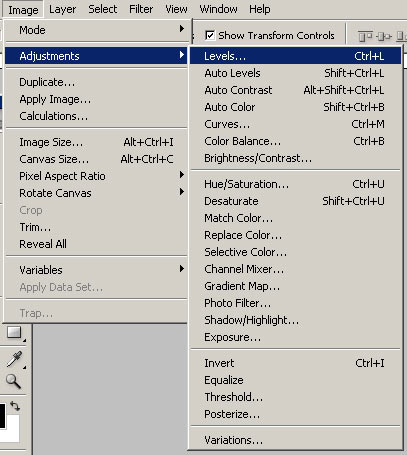Choose Apply Image...

(x=96, y=99)
